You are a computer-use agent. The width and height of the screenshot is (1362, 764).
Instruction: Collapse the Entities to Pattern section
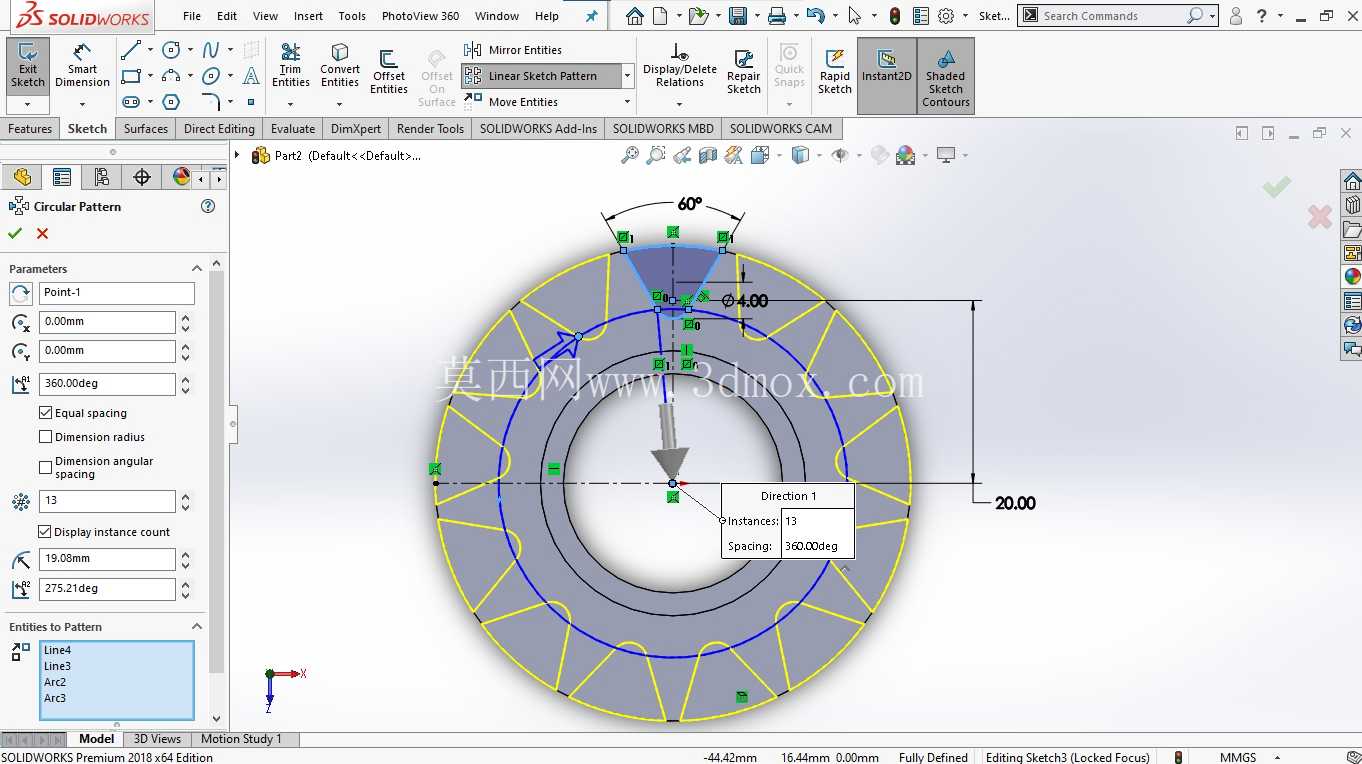point(196,627)
